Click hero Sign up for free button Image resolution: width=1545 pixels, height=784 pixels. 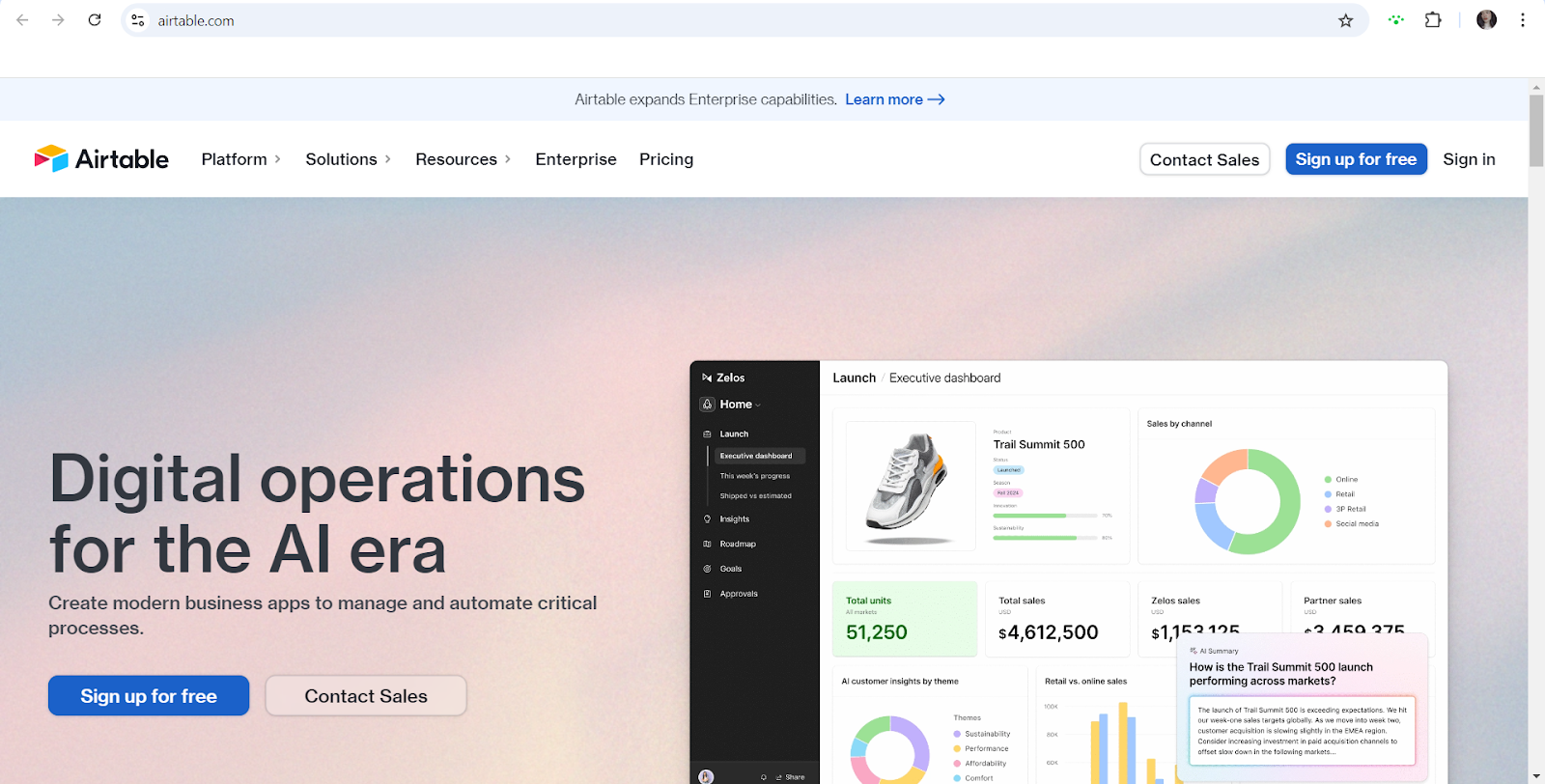pos(149,696)
